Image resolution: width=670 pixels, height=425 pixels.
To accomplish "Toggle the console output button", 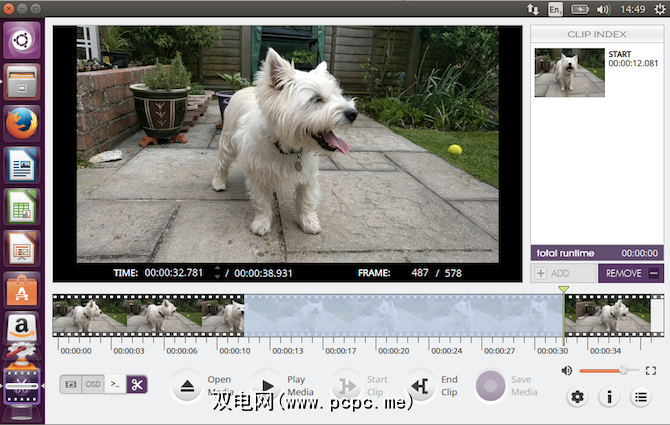I will coord(115,384).
